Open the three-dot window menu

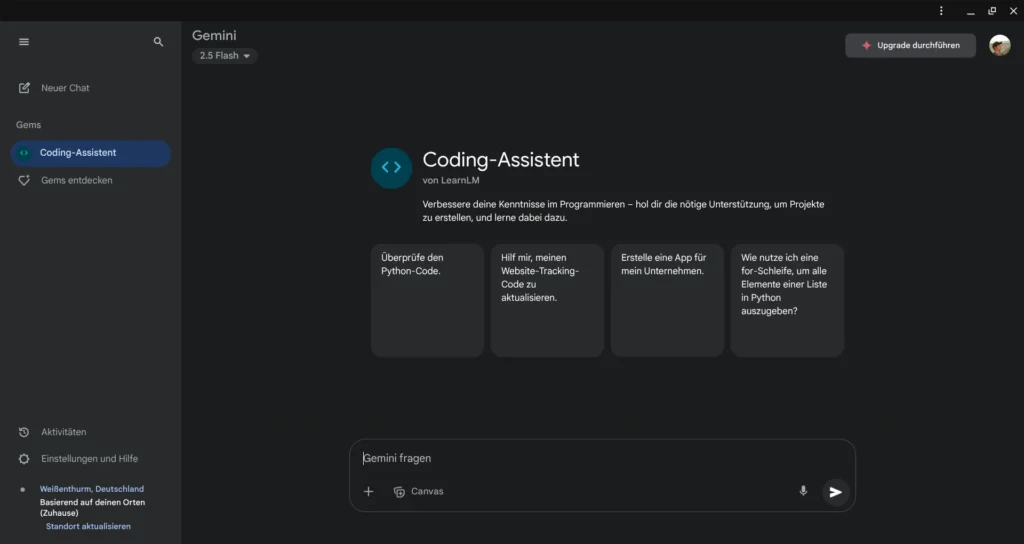pyautogui.click(x=941, y=10)
